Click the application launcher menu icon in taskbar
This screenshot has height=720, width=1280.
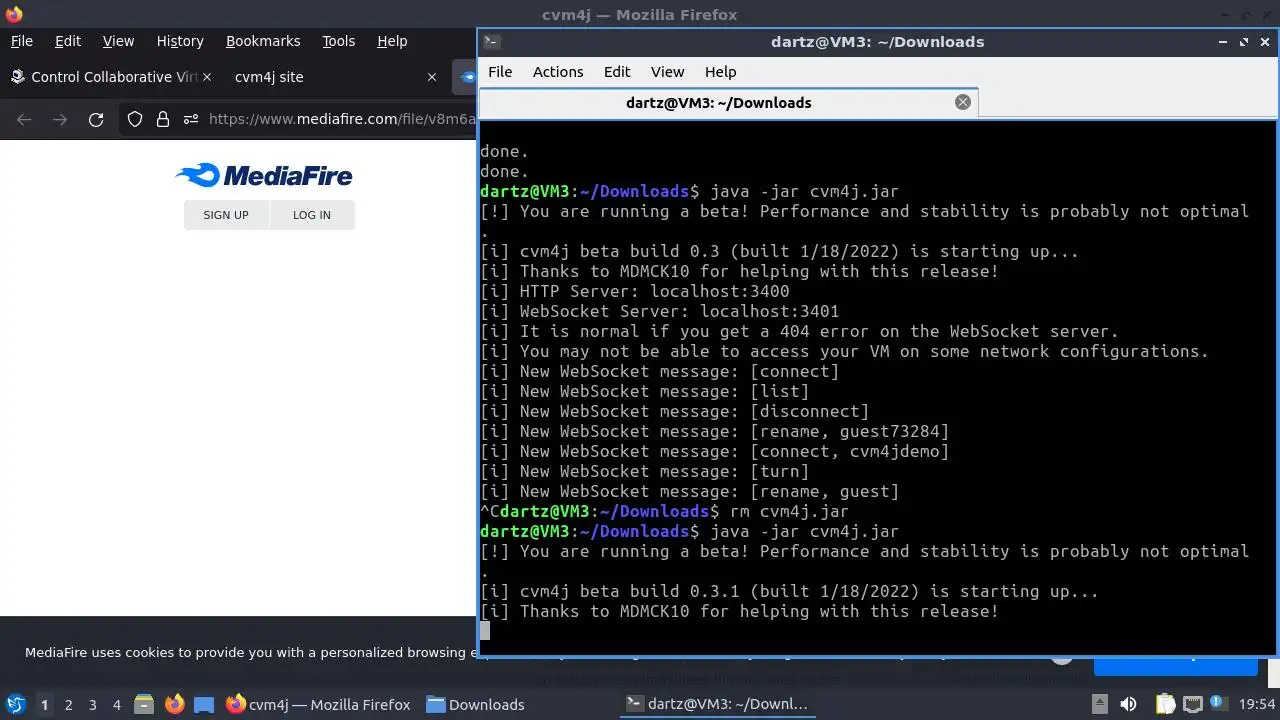16,704
